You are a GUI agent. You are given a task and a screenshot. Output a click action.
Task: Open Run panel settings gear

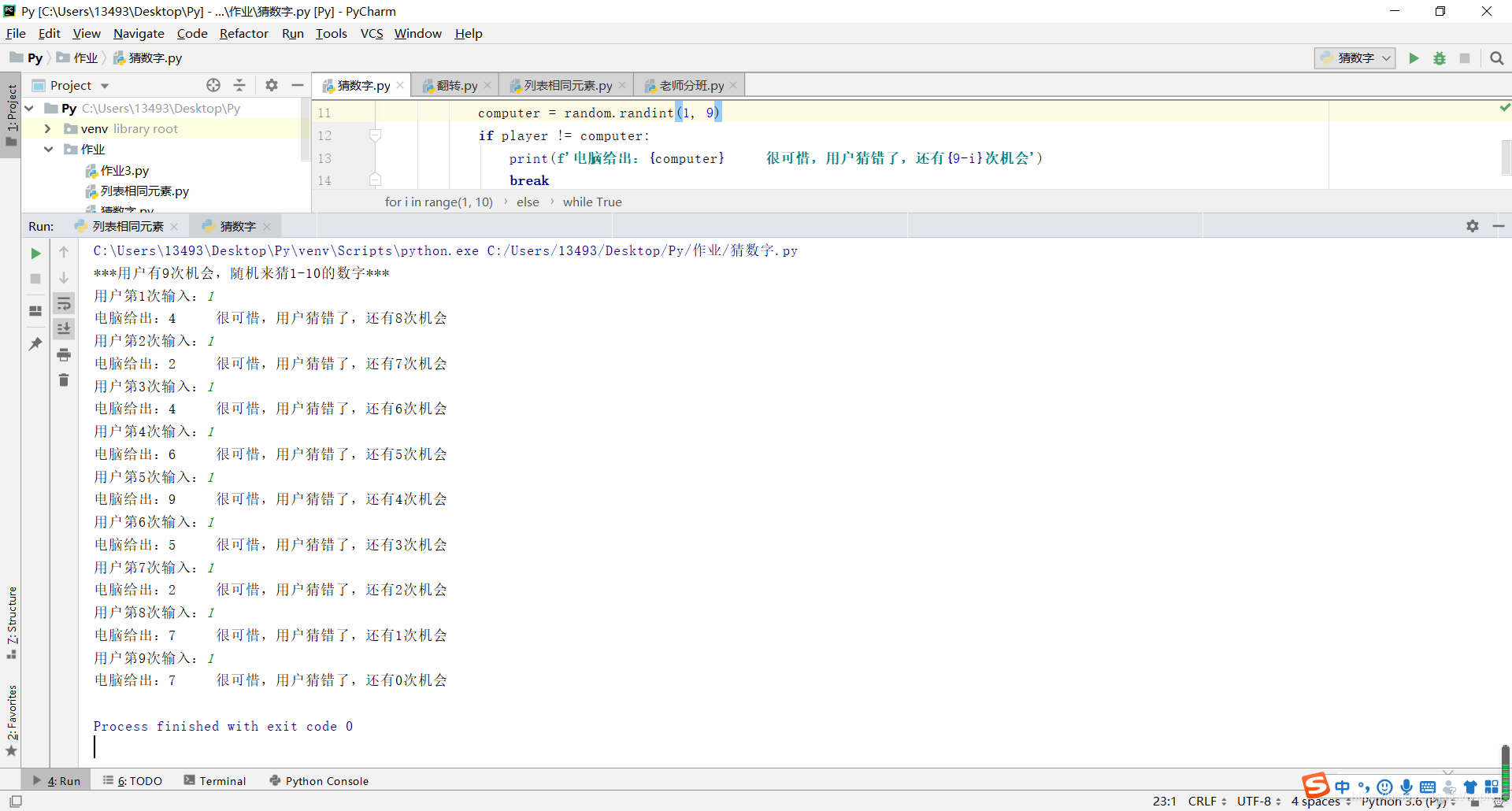(x=1473, y=226)
